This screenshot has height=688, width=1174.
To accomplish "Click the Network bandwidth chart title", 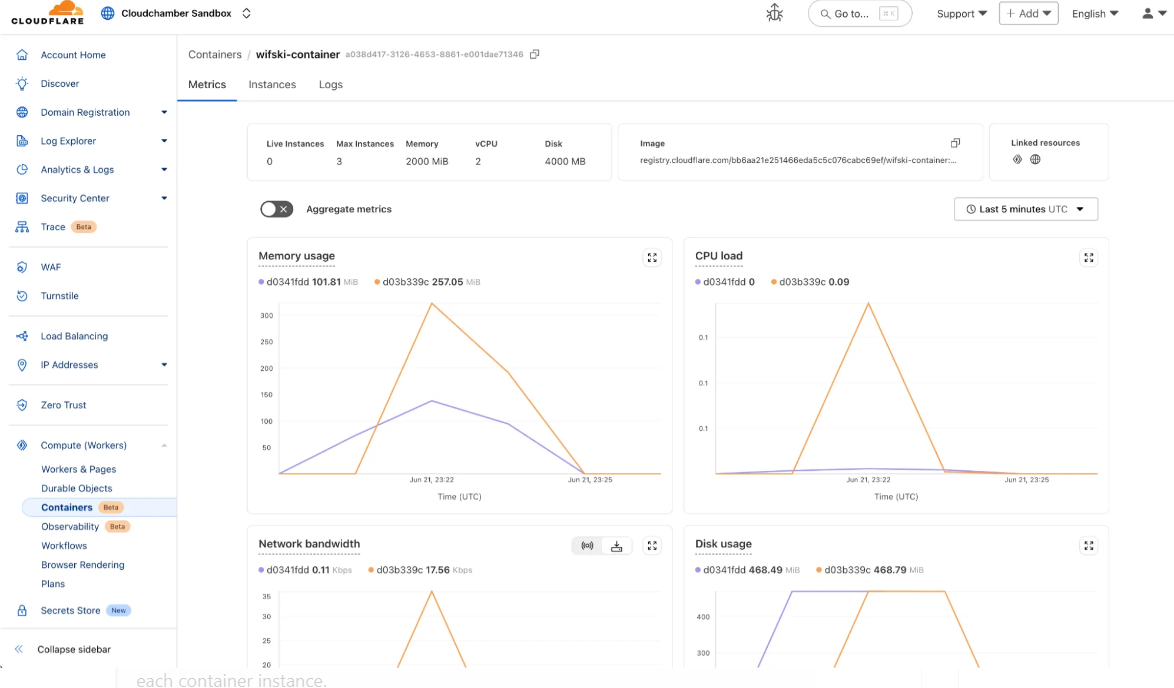I will click(309, 544).
